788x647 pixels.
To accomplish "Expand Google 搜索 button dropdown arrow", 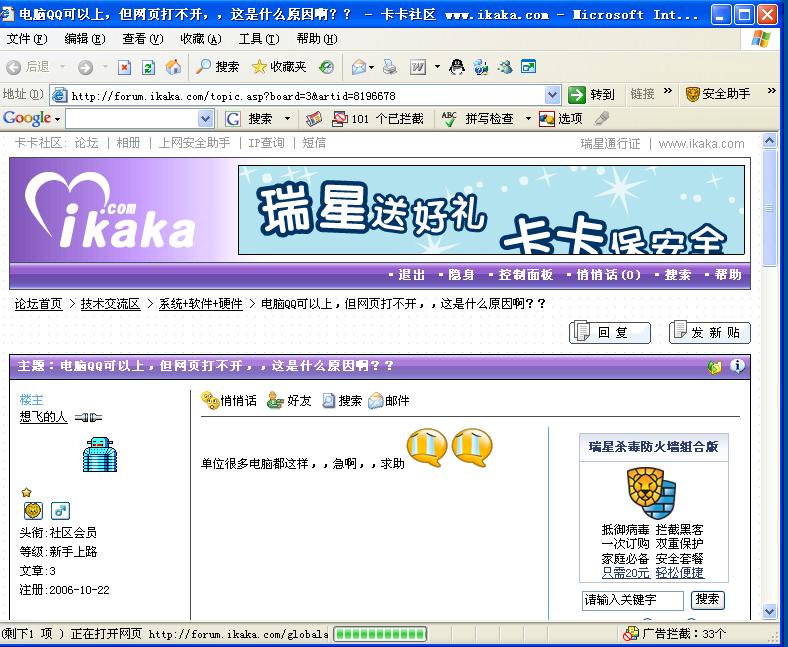I will [287, 119].
